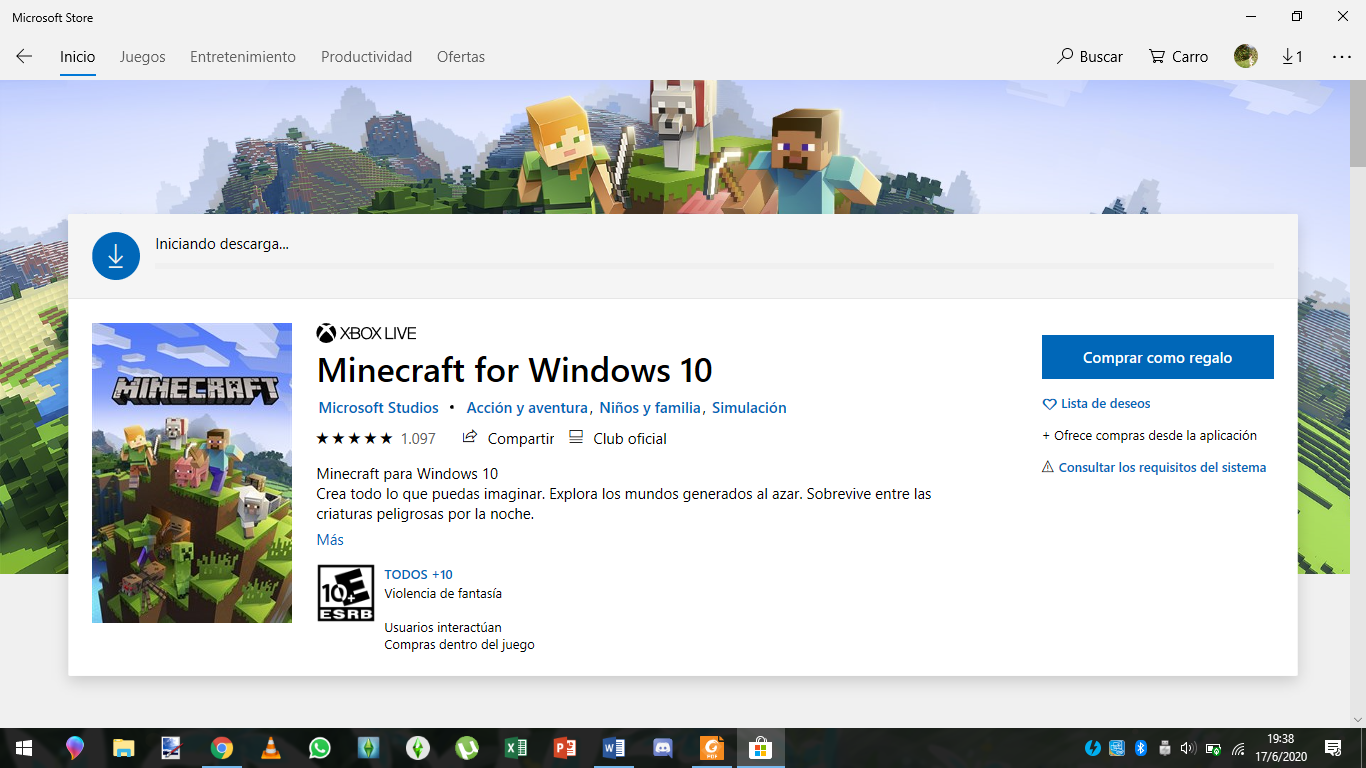The width and height of the screenshot is (1366, 768).
Task: Open the notification action center
Action: coord(1333,748)
